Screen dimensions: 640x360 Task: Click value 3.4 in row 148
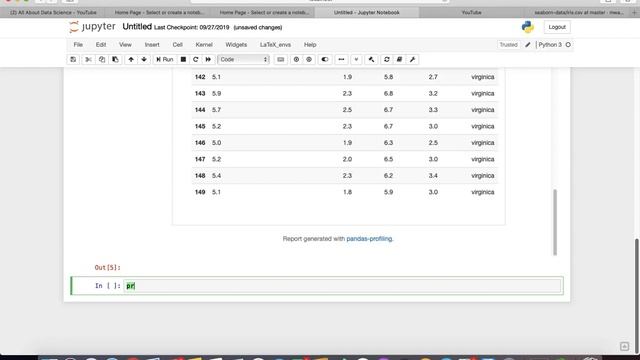pyautogui.click(x=433, y=176)
